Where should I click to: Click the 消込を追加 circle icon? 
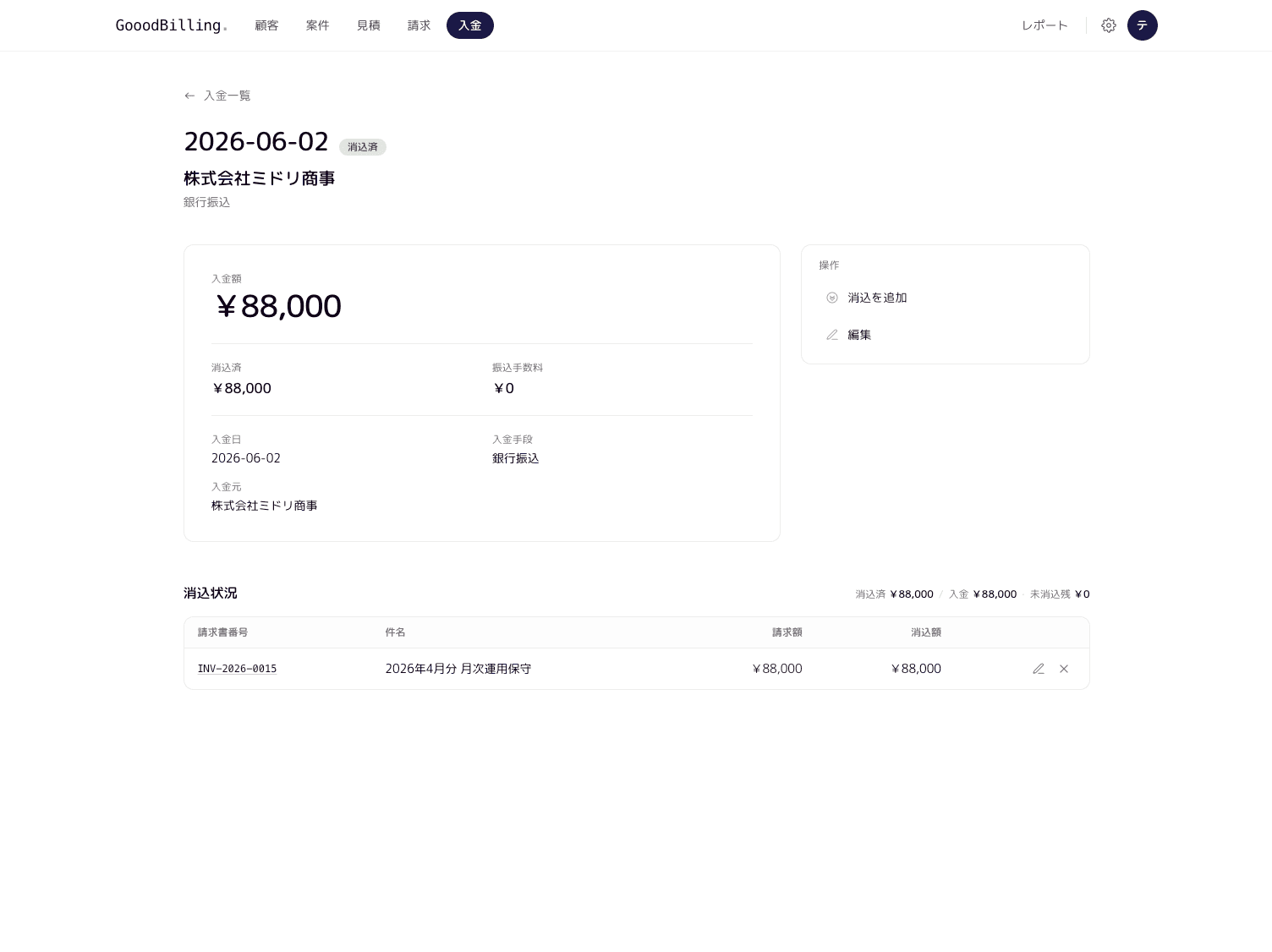pyautogui.click(x=832, y=298)
